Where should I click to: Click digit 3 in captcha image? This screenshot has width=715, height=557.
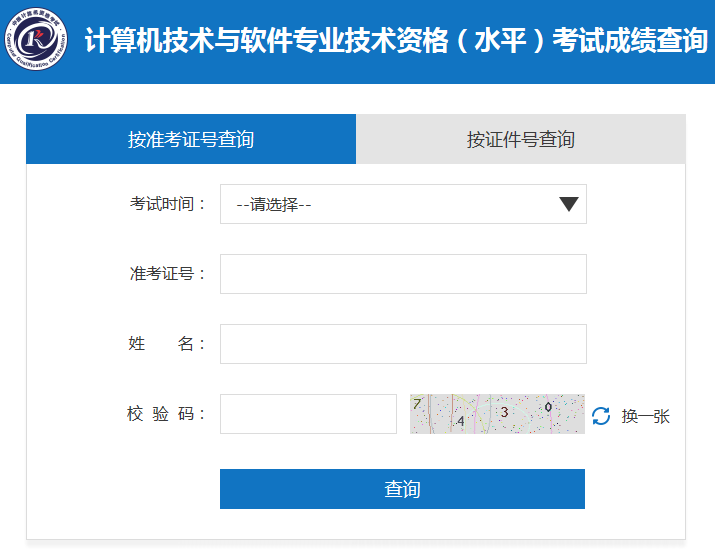[504, 412]
